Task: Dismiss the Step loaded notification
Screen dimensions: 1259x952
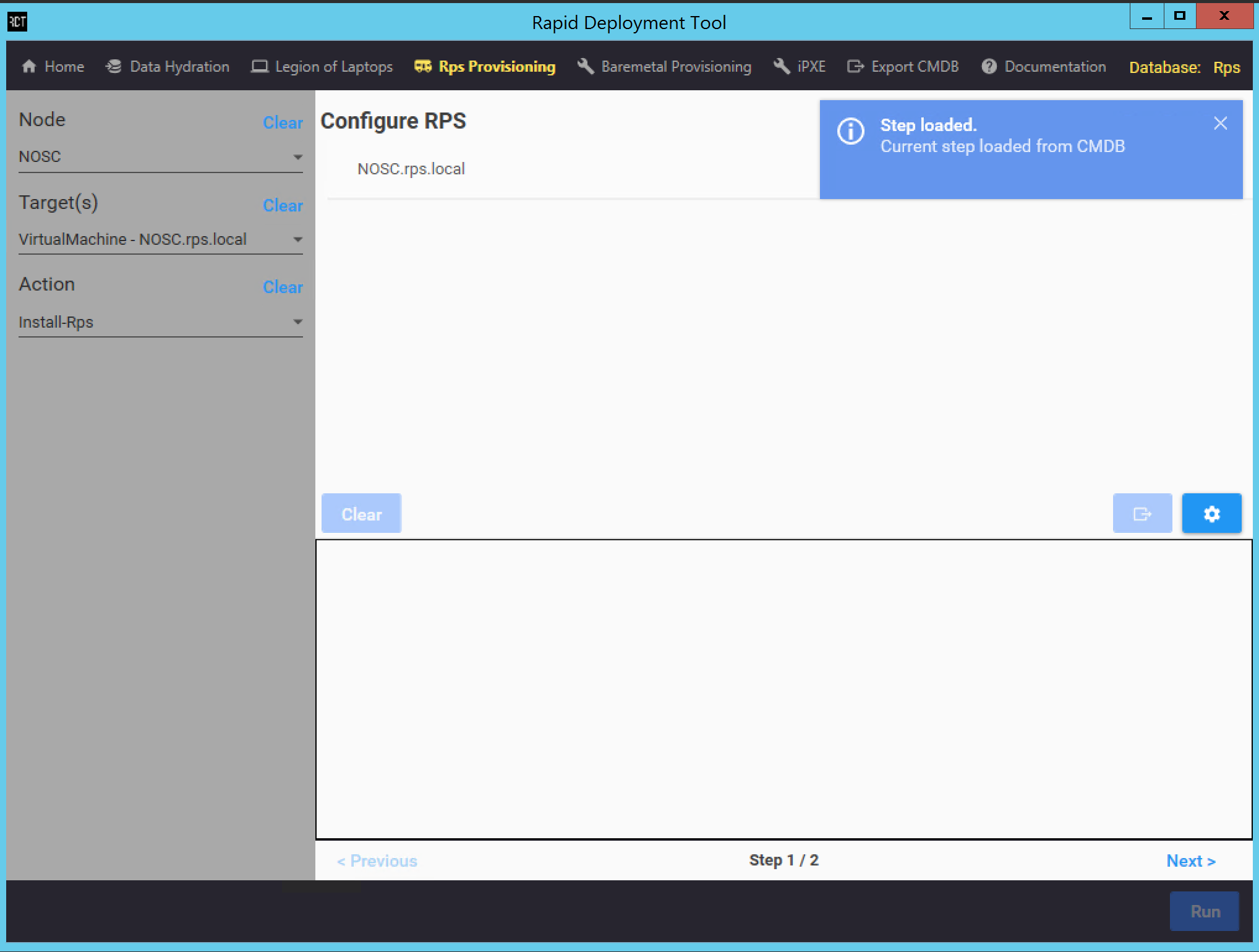Action: 1221,124
